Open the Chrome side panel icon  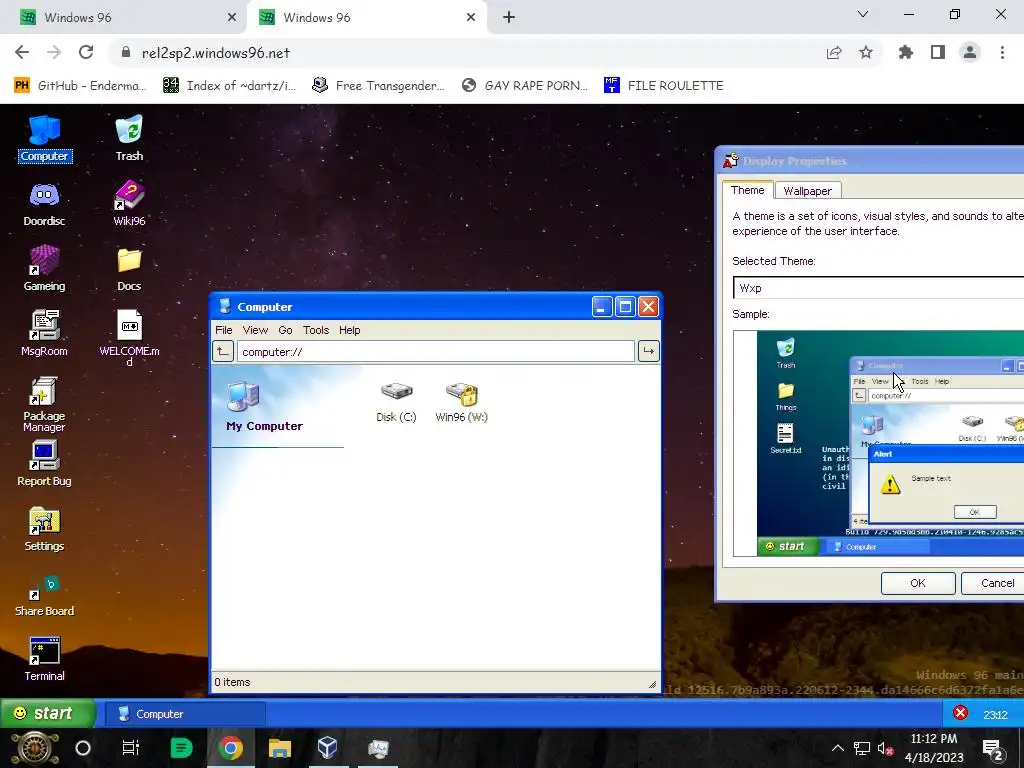click(x=938, y=52)
